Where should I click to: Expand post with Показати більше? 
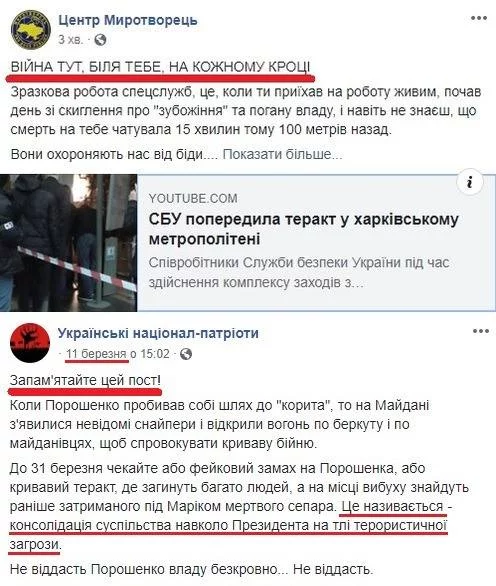[x=282, y=154]
